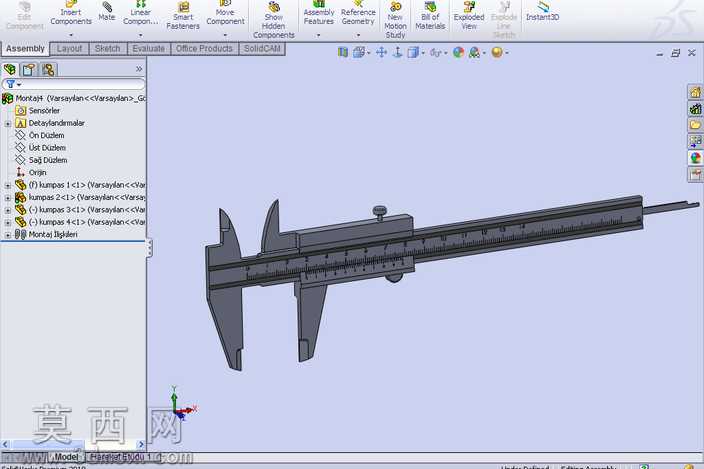
Task: Select the kumpas 3<1> component
Action: pyautogui.click(x=80, y=210)
